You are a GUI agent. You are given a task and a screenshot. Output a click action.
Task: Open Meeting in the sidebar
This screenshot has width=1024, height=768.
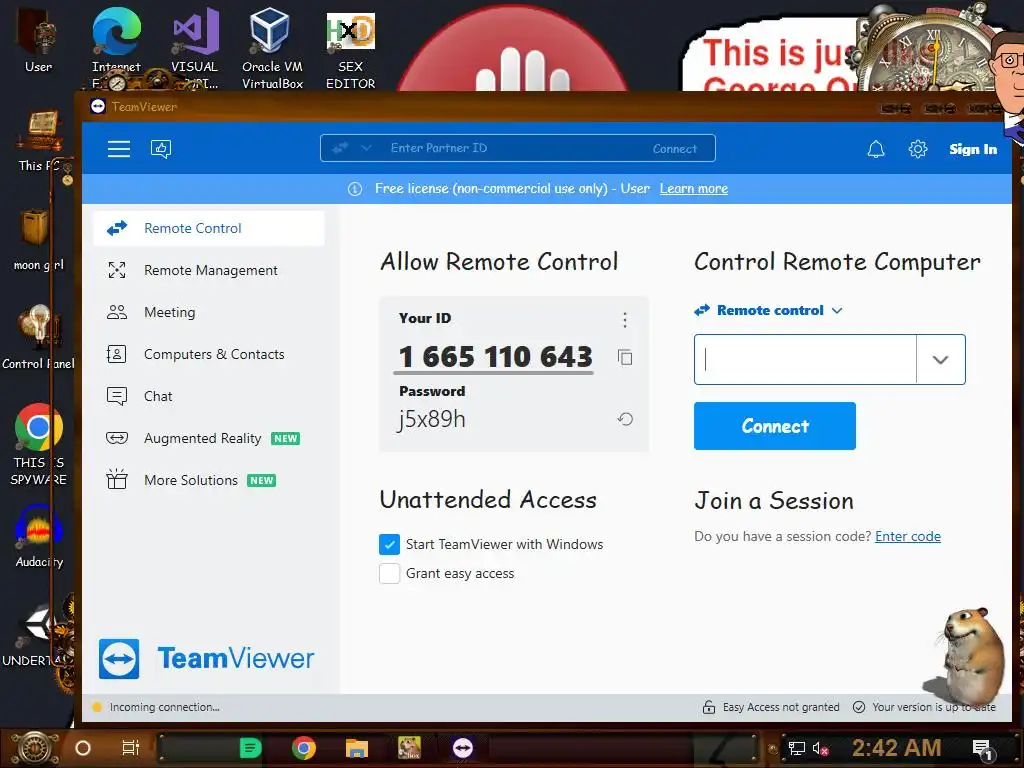[x=209, y=312]
